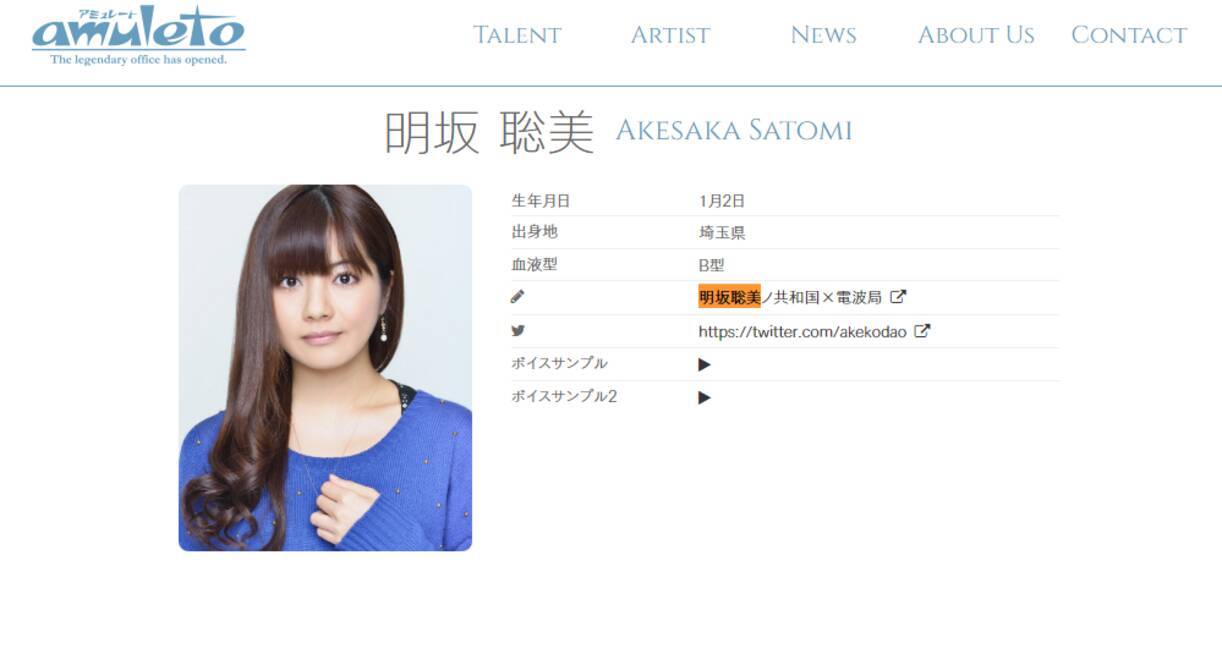Play ボイスサンプル voice sample
Viewport: 1222px width, 654px height.
(704, 364)
